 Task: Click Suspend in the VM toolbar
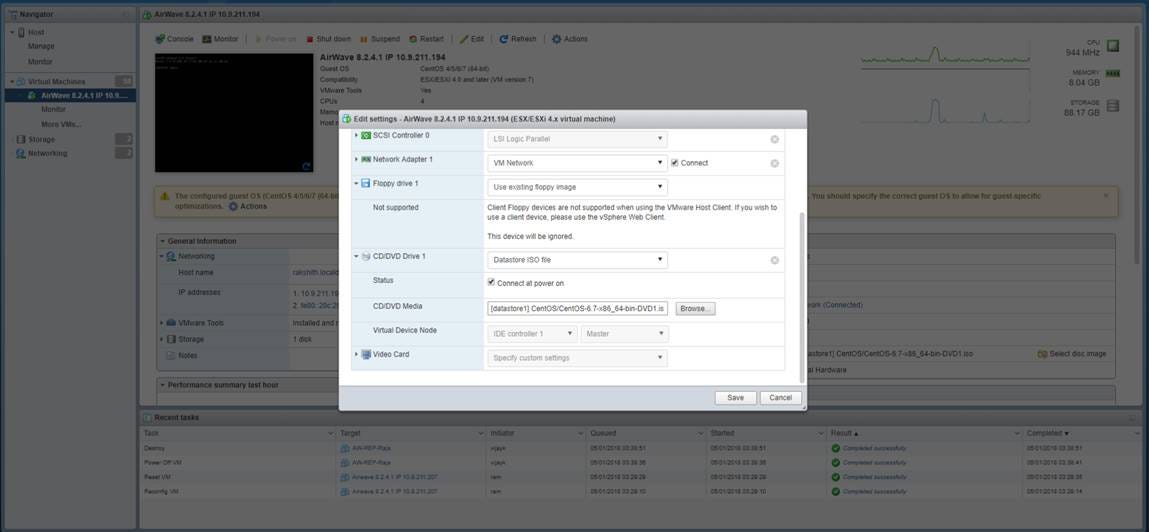click(380, 39)
